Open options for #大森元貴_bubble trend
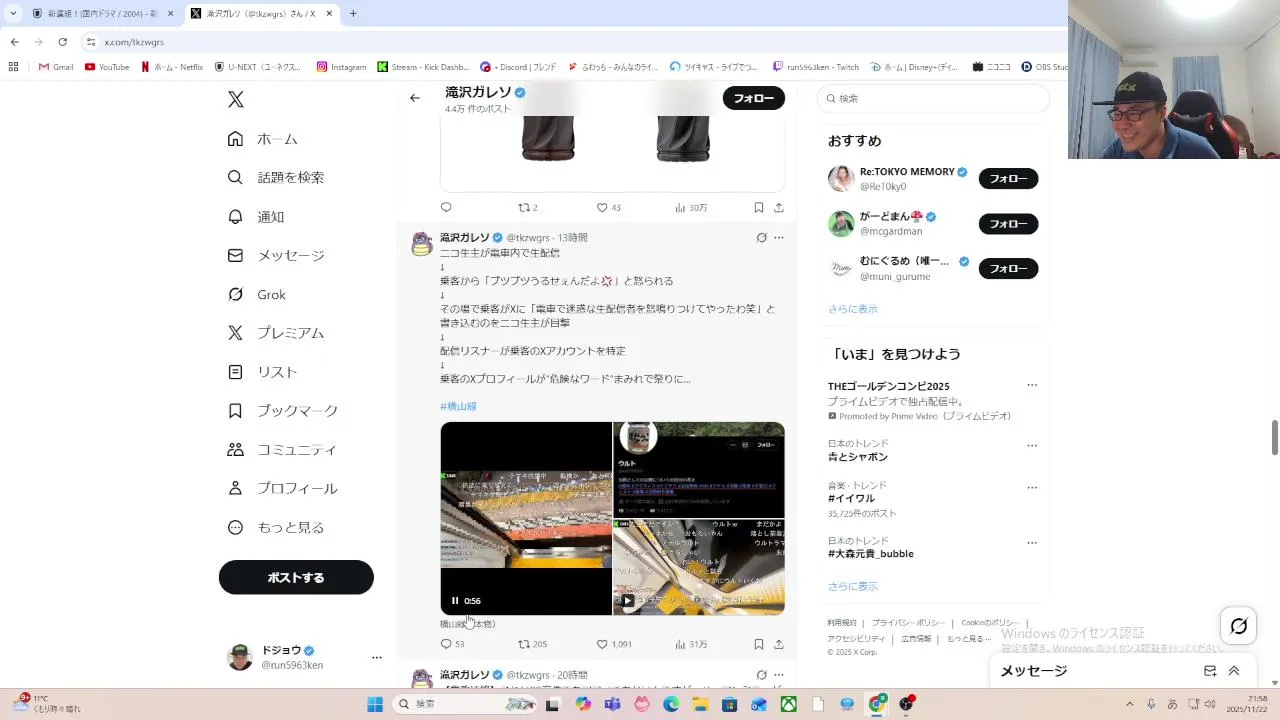The height and width of the screenshot is (720, 1280). [1032, 542]
